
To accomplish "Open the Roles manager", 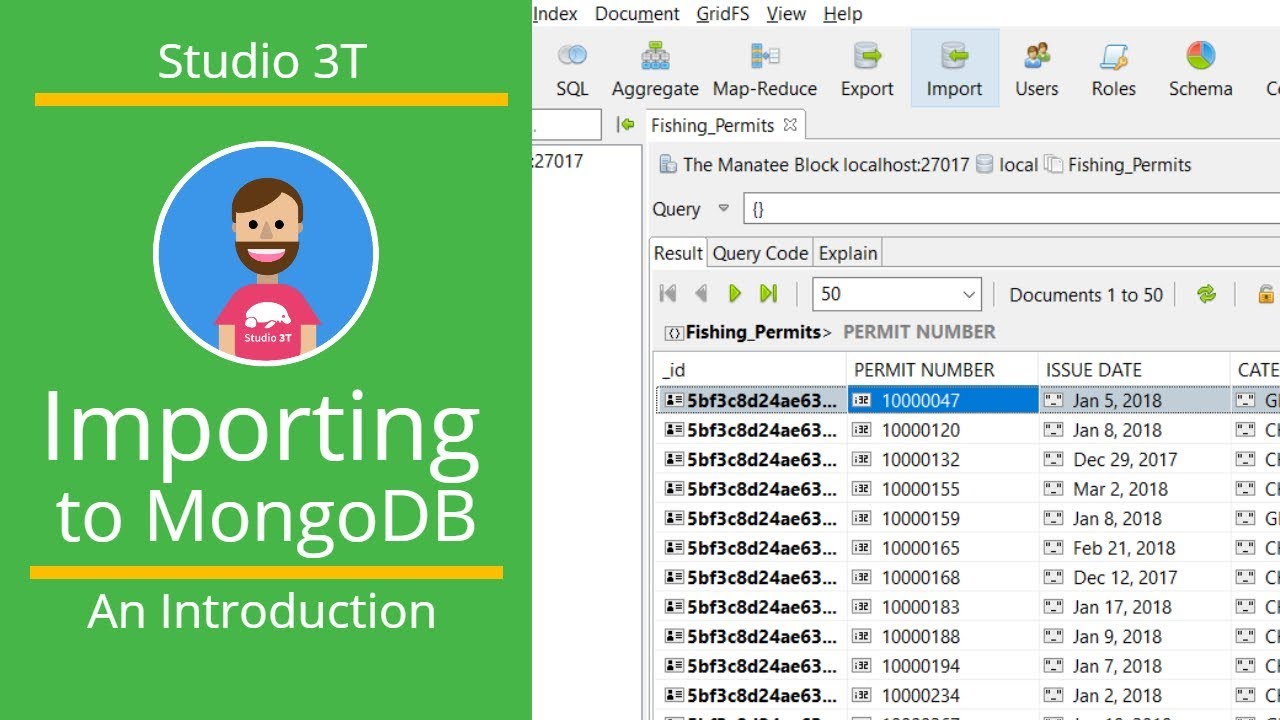I will coord(1113,68).
